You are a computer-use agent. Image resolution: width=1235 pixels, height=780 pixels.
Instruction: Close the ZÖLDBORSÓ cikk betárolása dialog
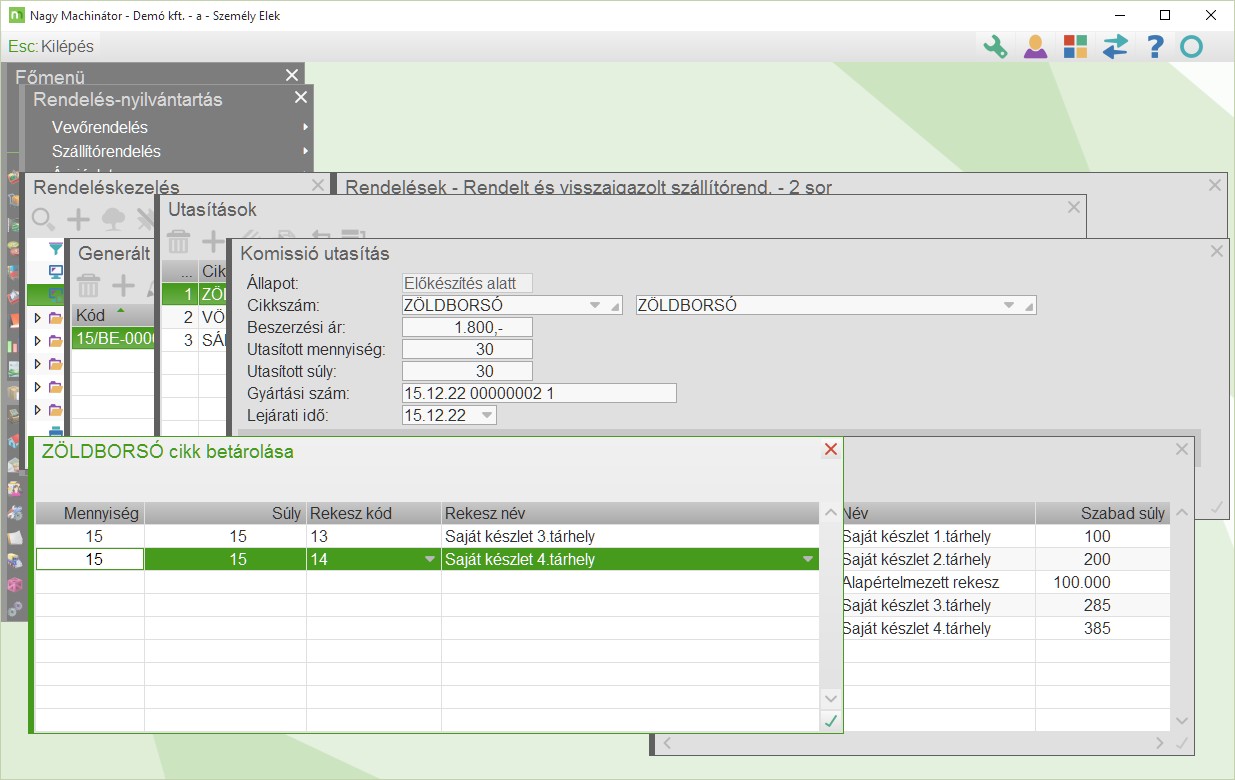click(831, 450)
